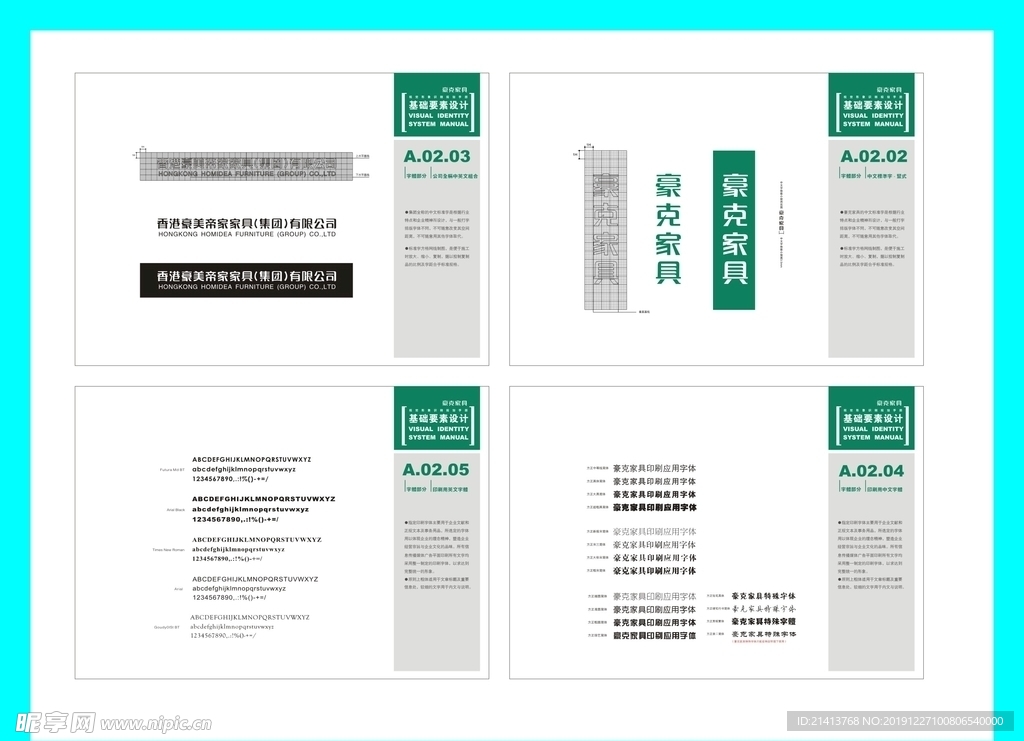
Task: Click the A.02.04 page code
Action: click(871, 471)
